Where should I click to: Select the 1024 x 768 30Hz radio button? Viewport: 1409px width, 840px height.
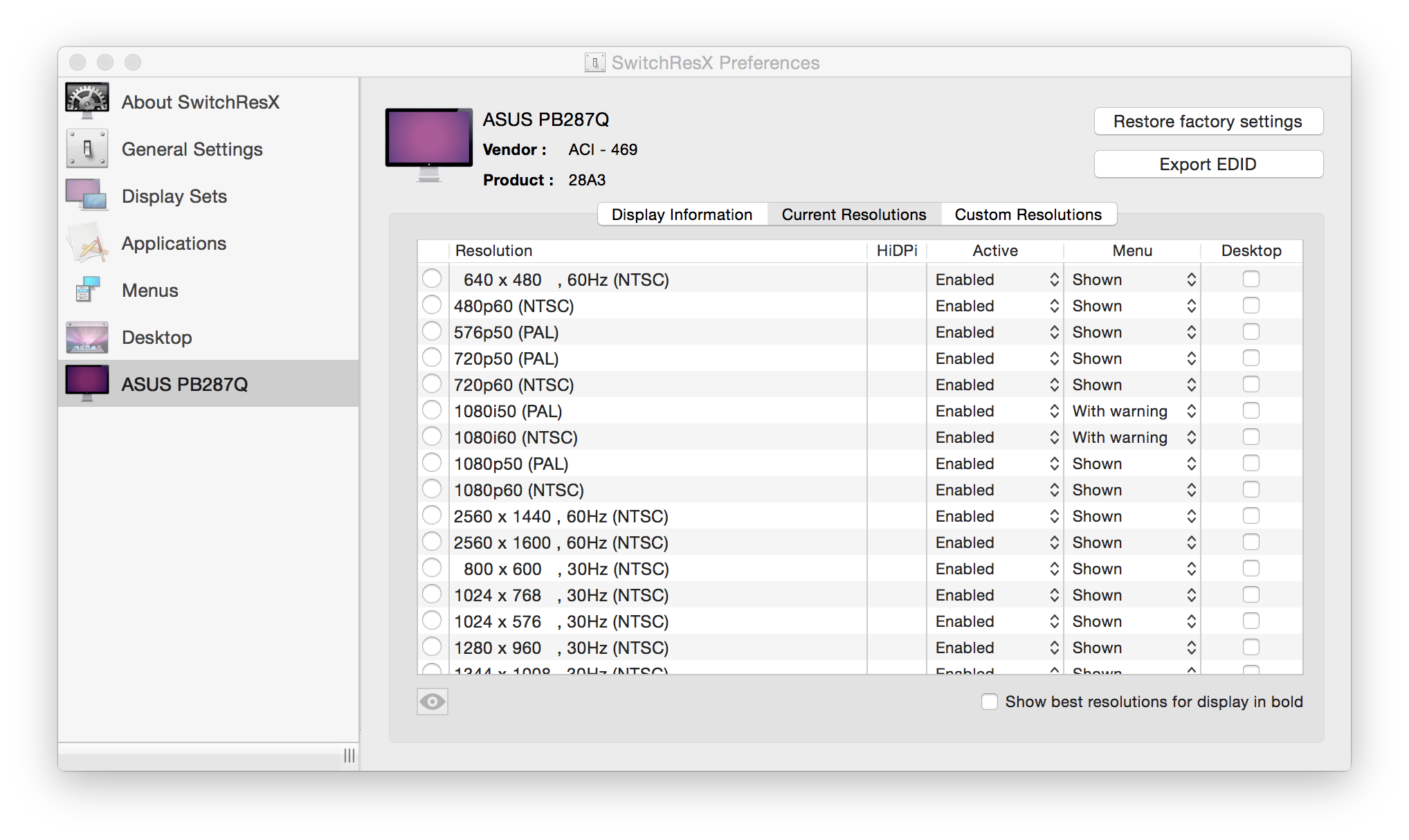pos(432,594)
